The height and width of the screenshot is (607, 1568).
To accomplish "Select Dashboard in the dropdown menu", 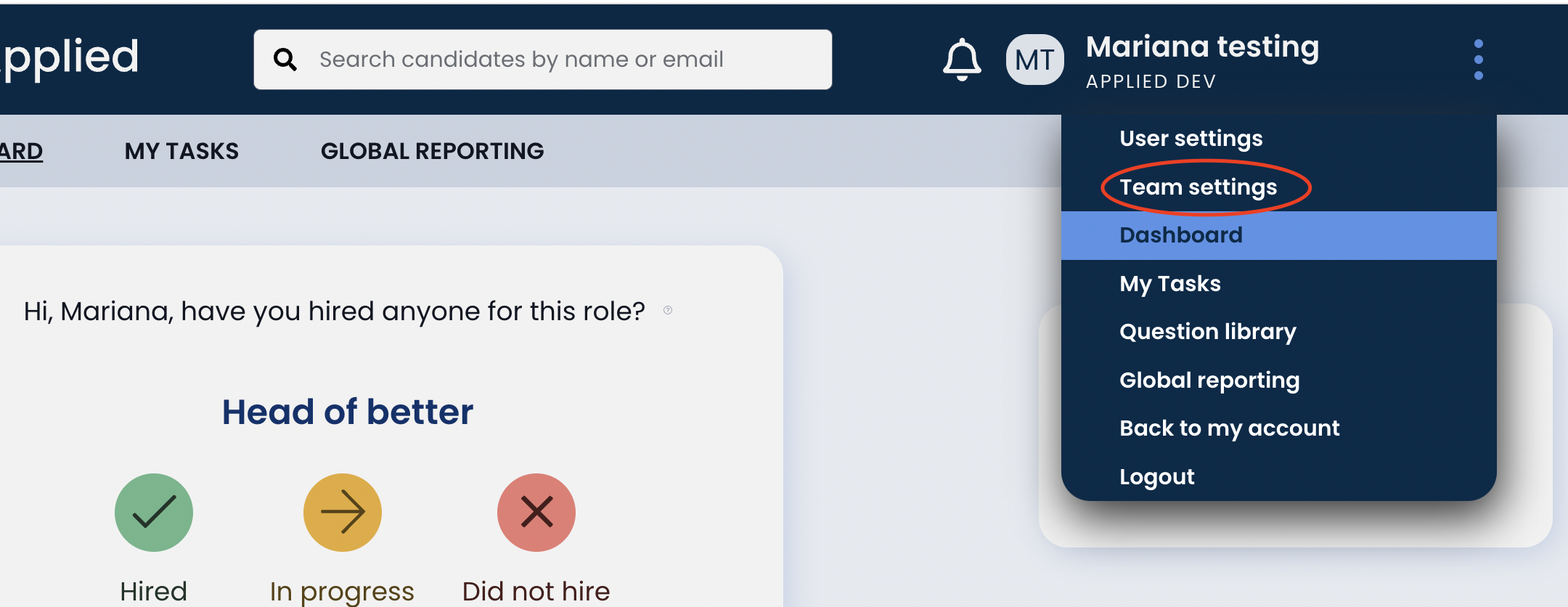I will (1181, 235).
